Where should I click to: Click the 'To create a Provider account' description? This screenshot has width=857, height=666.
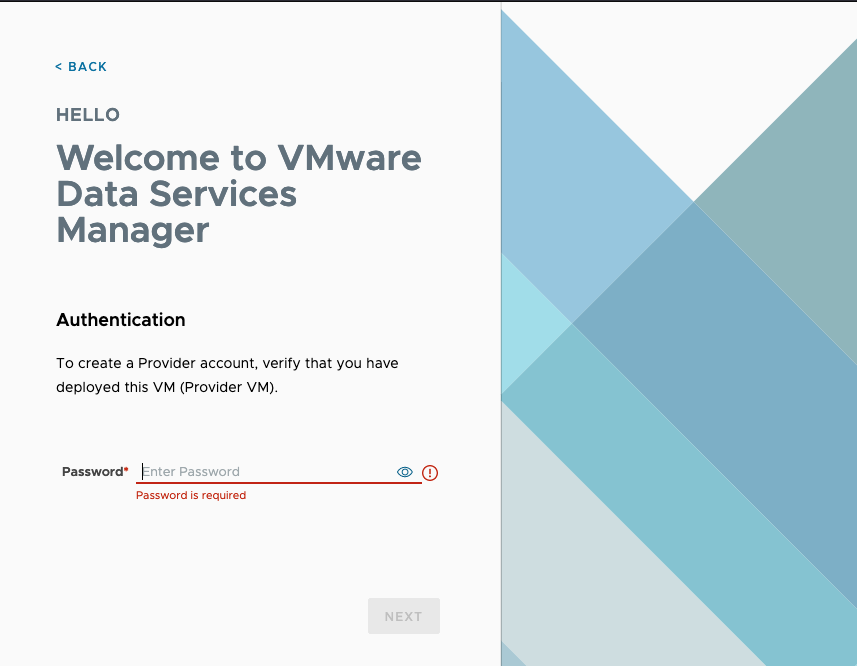[227, 375]
